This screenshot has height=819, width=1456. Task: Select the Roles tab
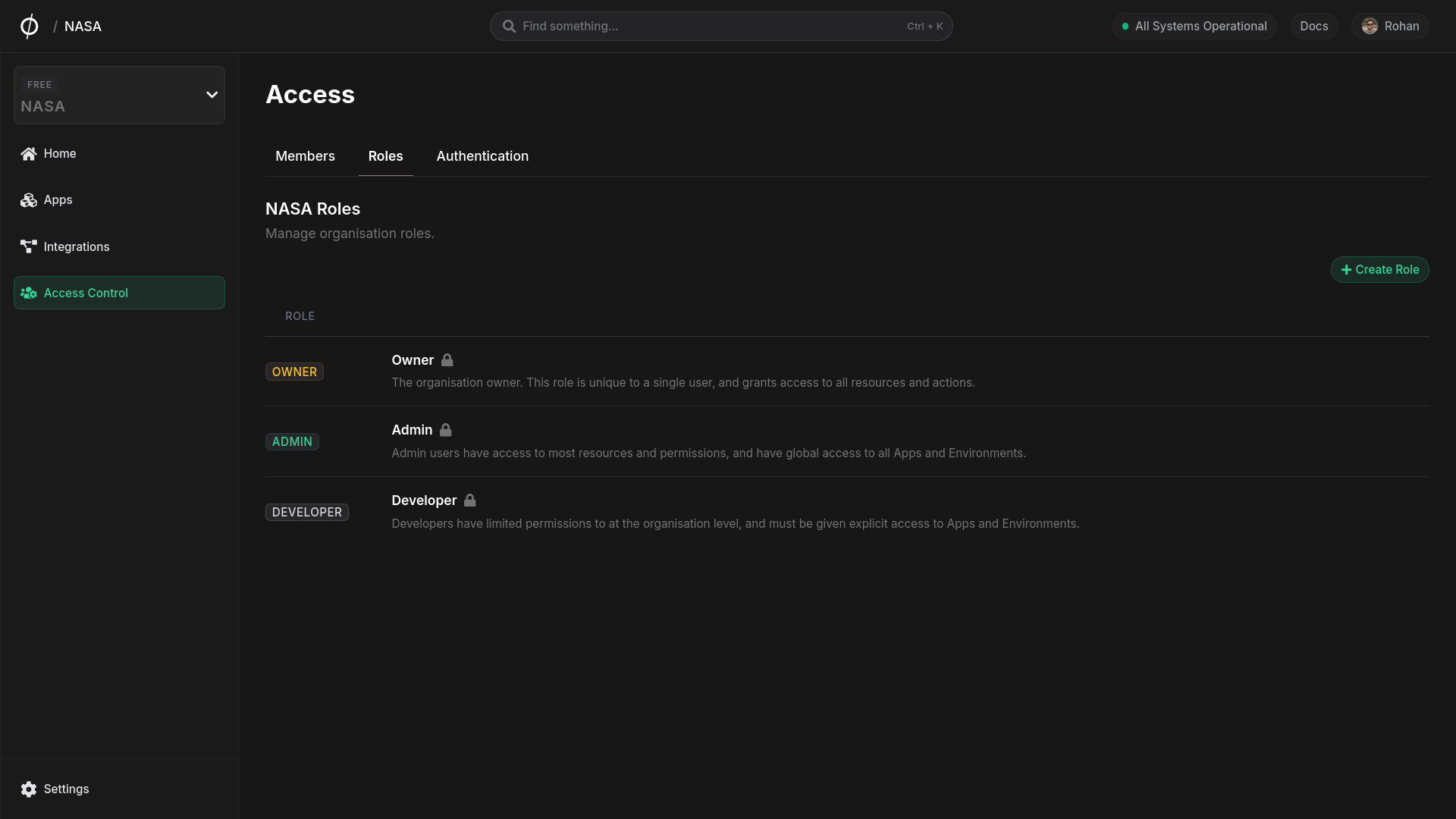385,156
